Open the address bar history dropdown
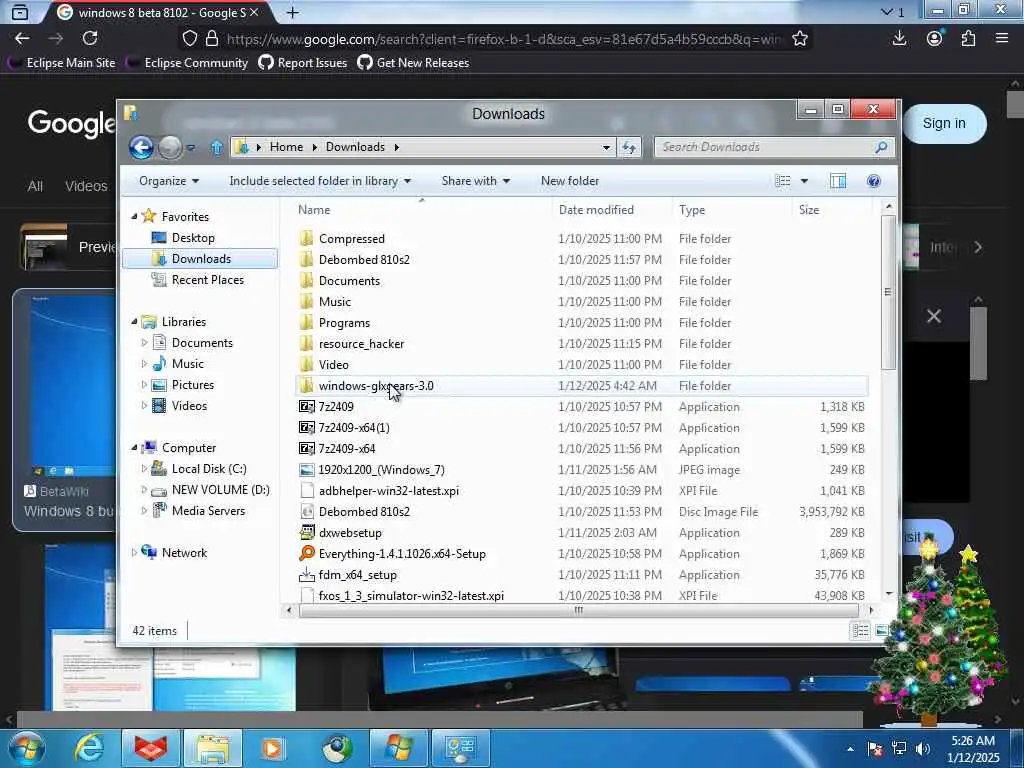 [x=606, y=148]
